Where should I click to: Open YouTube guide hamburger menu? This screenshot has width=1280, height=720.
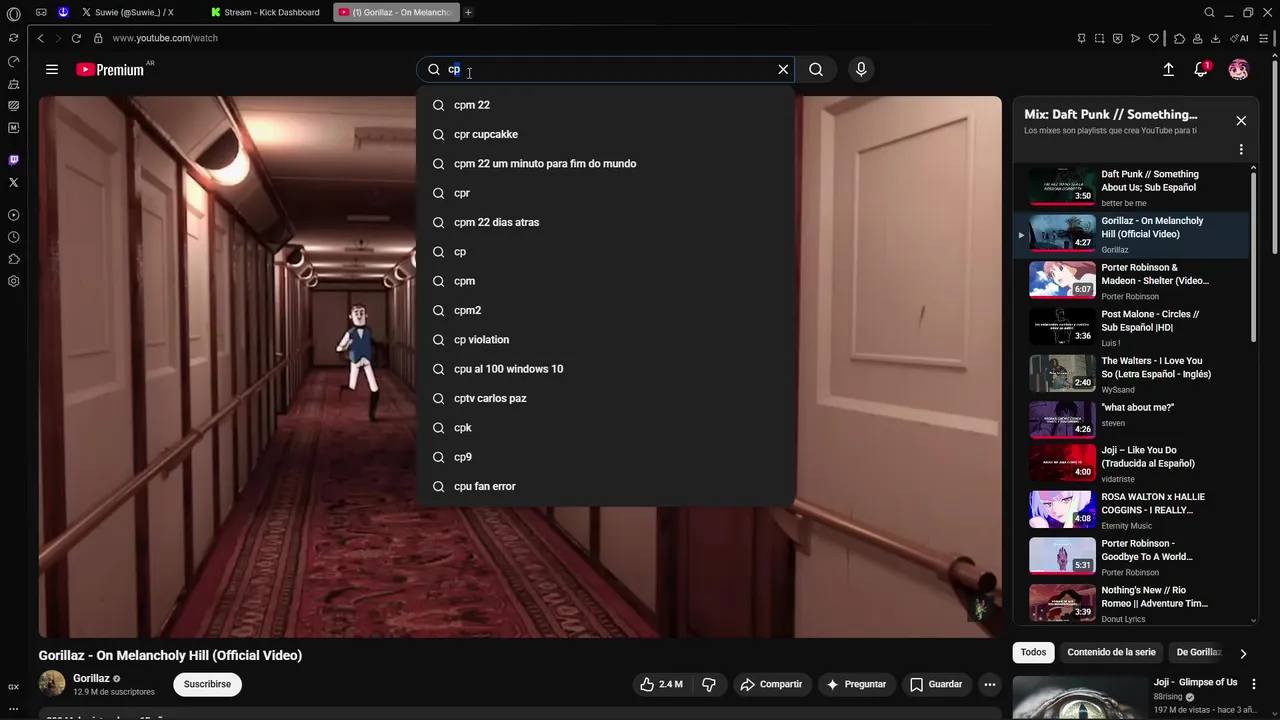[52, 69]
